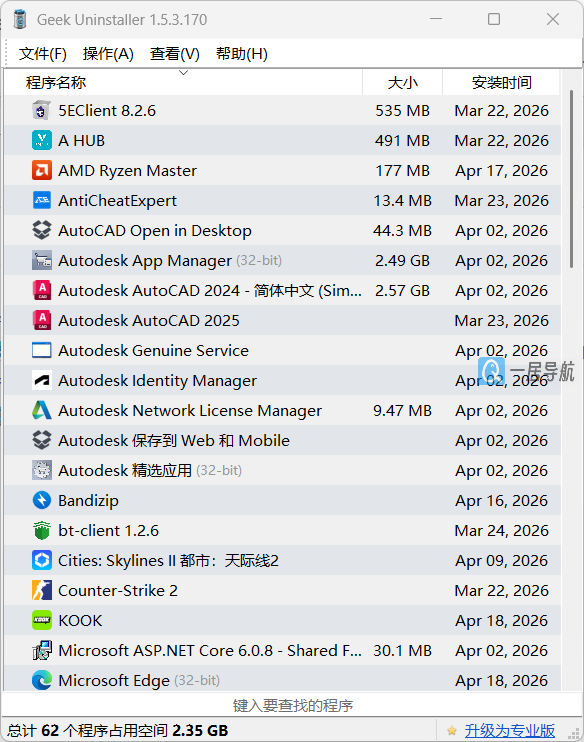This screenshot has width=584, height=742.
Task: Click the Mar 24, 2026 install date
Action: (x=501, y=530)
